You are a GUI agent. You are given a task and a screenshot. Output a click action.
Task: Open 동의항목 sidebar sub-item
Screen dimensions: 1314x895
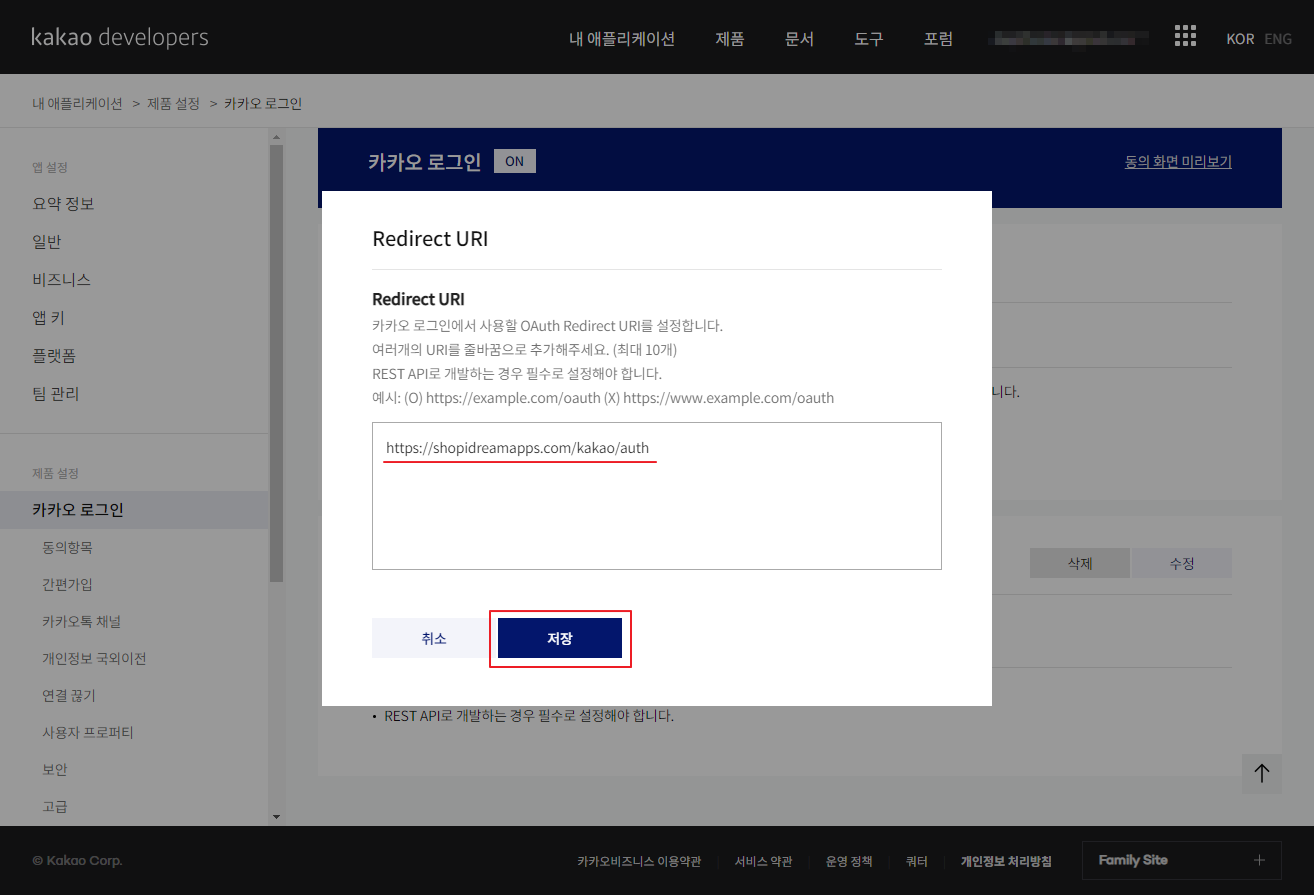coord(67,548)
